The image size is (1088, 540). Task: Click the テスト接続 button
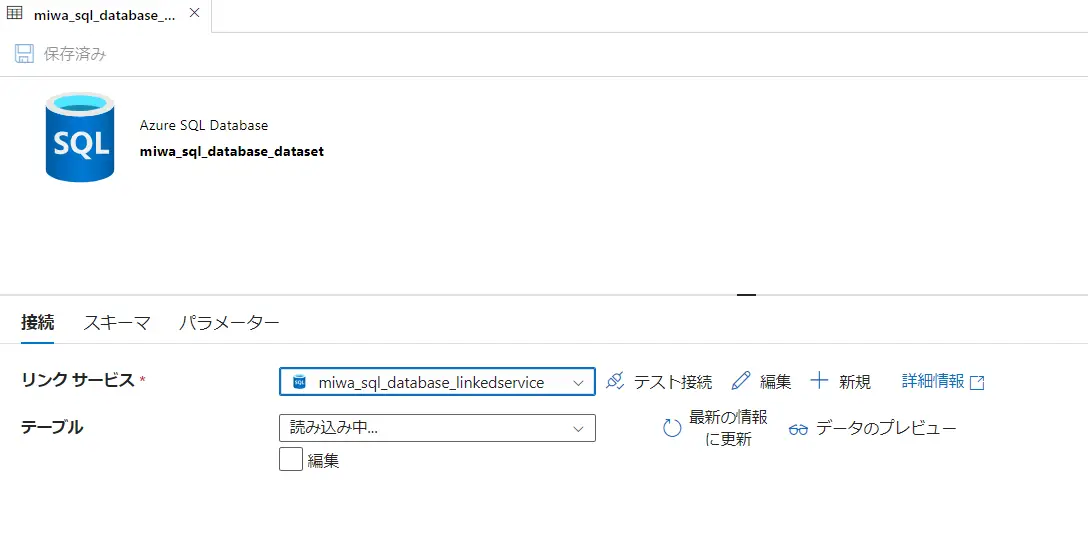(x=658, y=381)
